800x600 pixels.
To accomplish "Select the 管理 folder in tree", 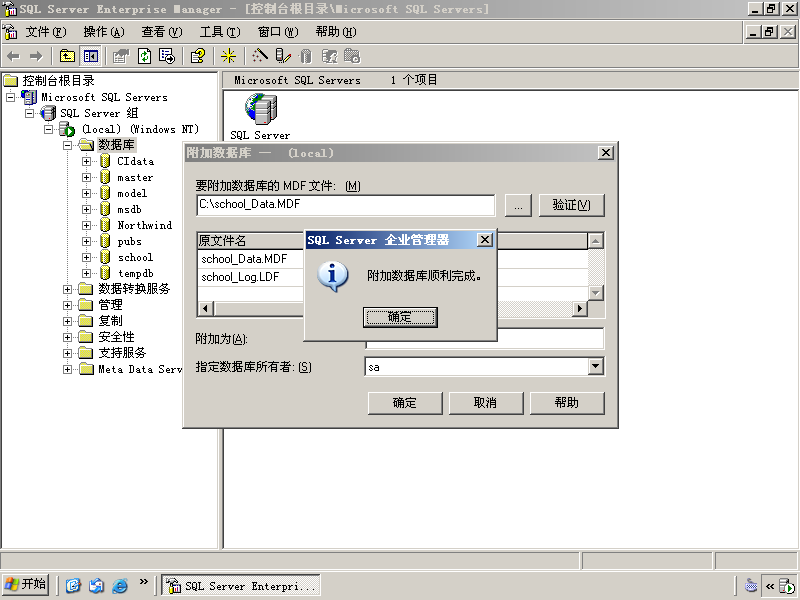I will tap(110, 305).
